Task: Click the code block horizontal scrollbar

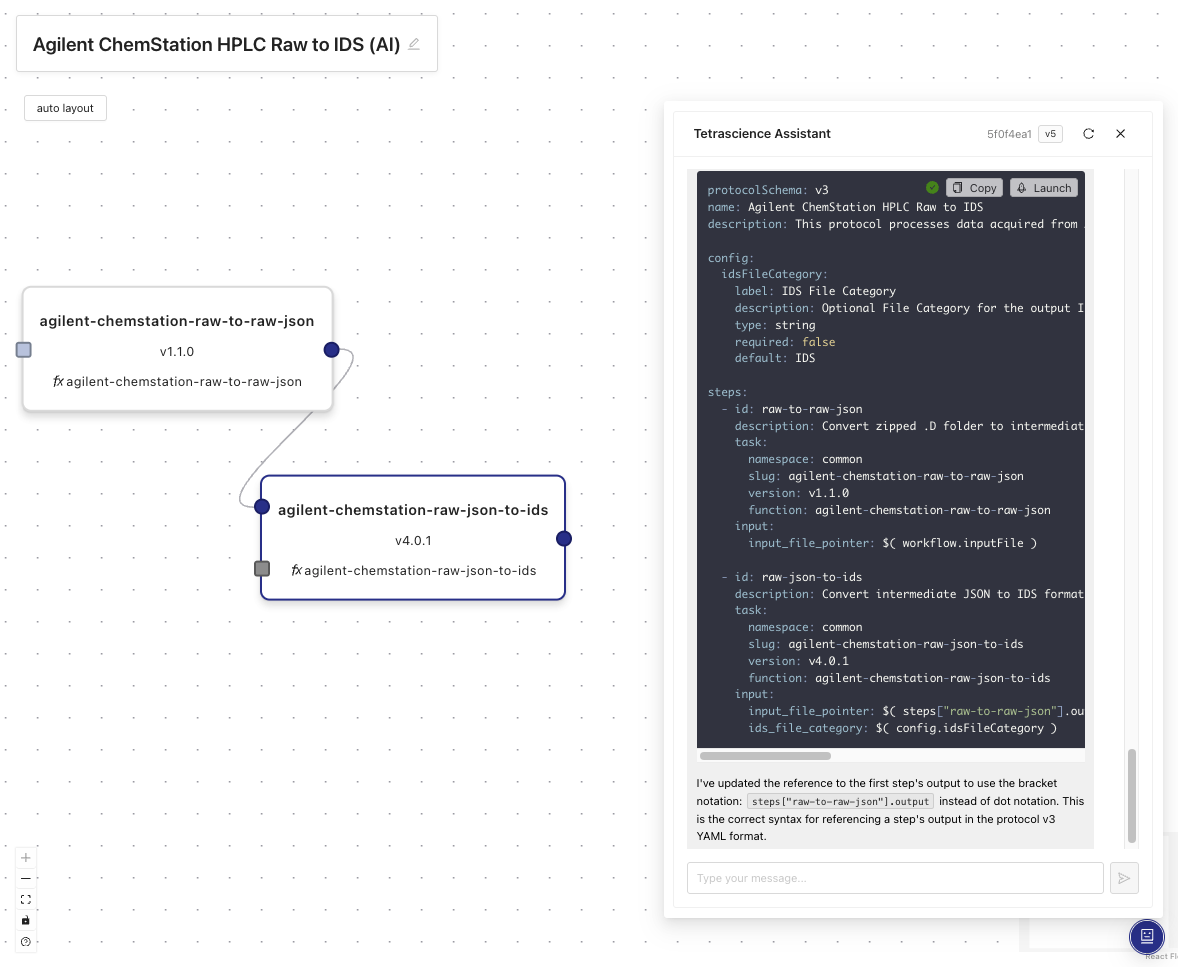Action: [x=765, y=756]
